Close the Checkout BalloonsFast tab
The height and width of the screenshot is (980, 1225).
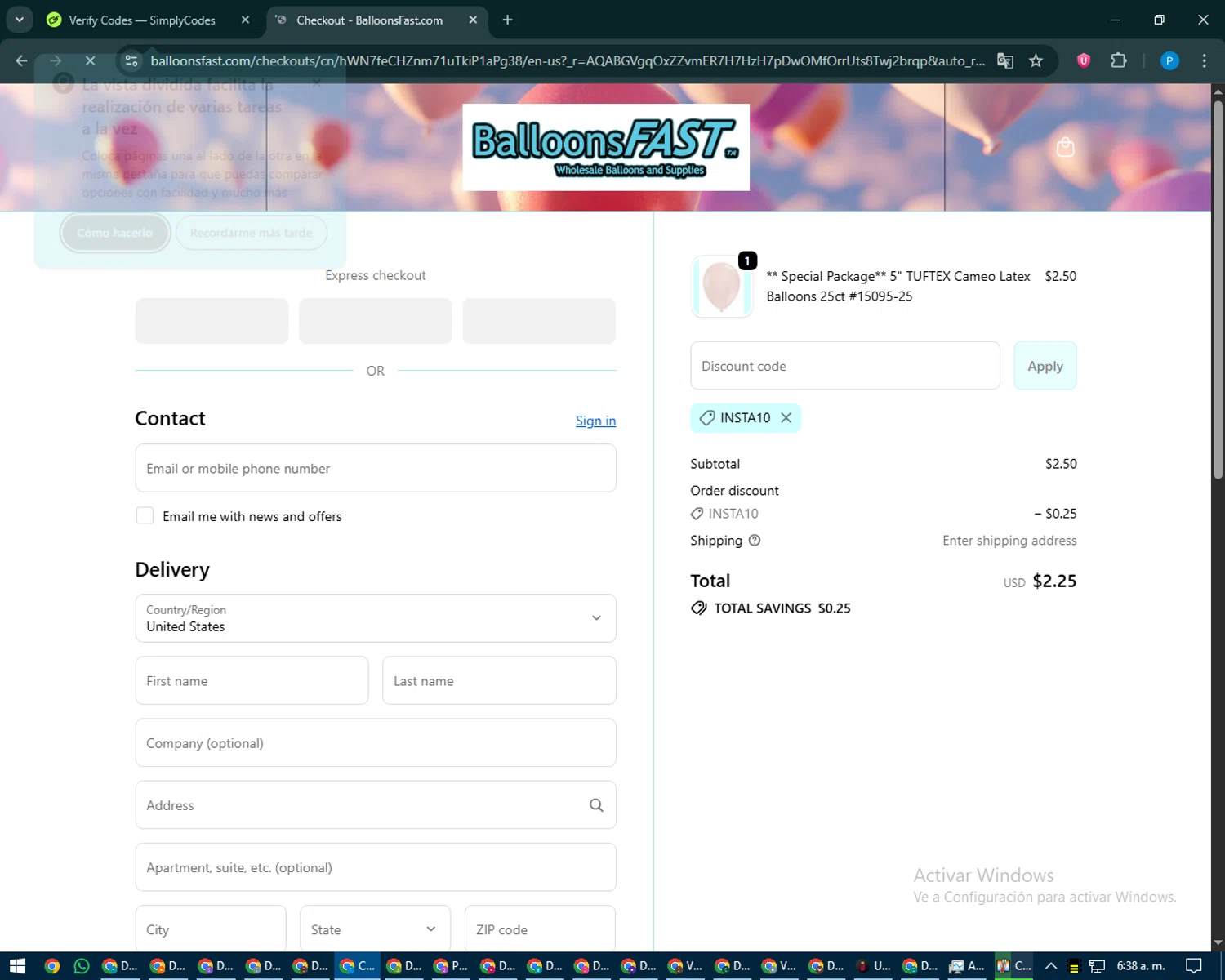pyautogui.click(x=473, y=20)
